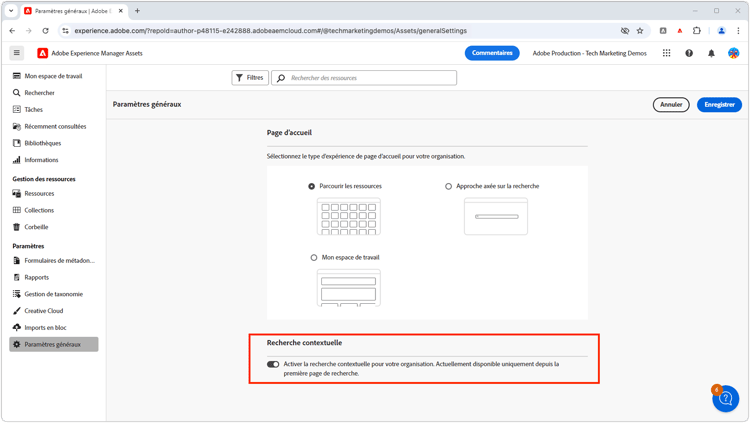The height and width of the screenshot is (423, 750).
Task: Click the Annuler button
Action: tap(671, 104)
